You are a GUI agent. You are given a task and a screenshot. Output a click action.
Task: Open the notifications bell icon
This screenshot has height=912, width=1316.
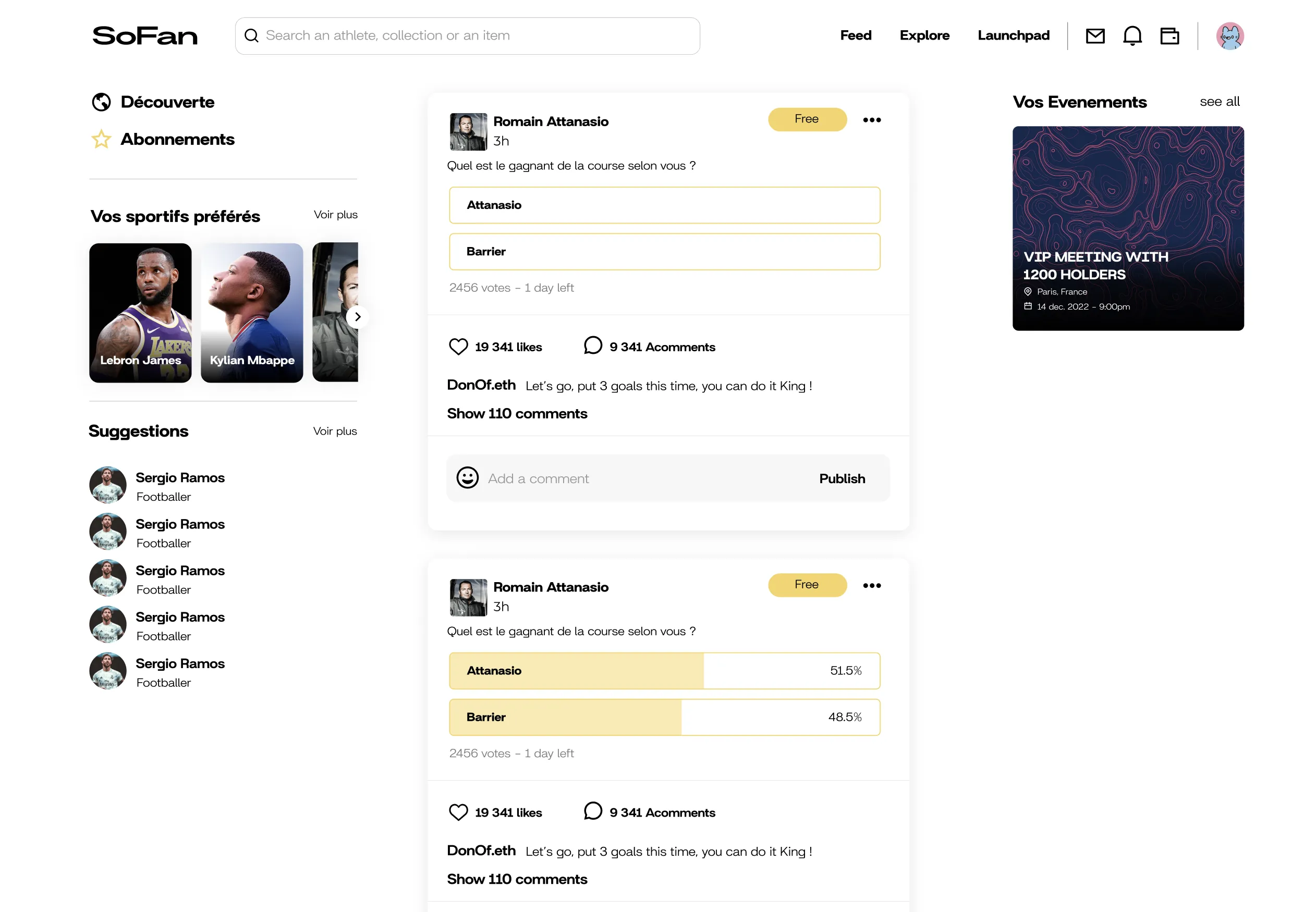click(1132, 36)
